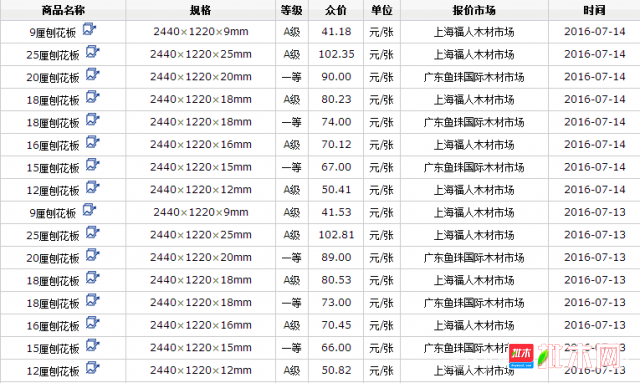
Task: Click the 众价 column header
Action: [x=336, y=10]
